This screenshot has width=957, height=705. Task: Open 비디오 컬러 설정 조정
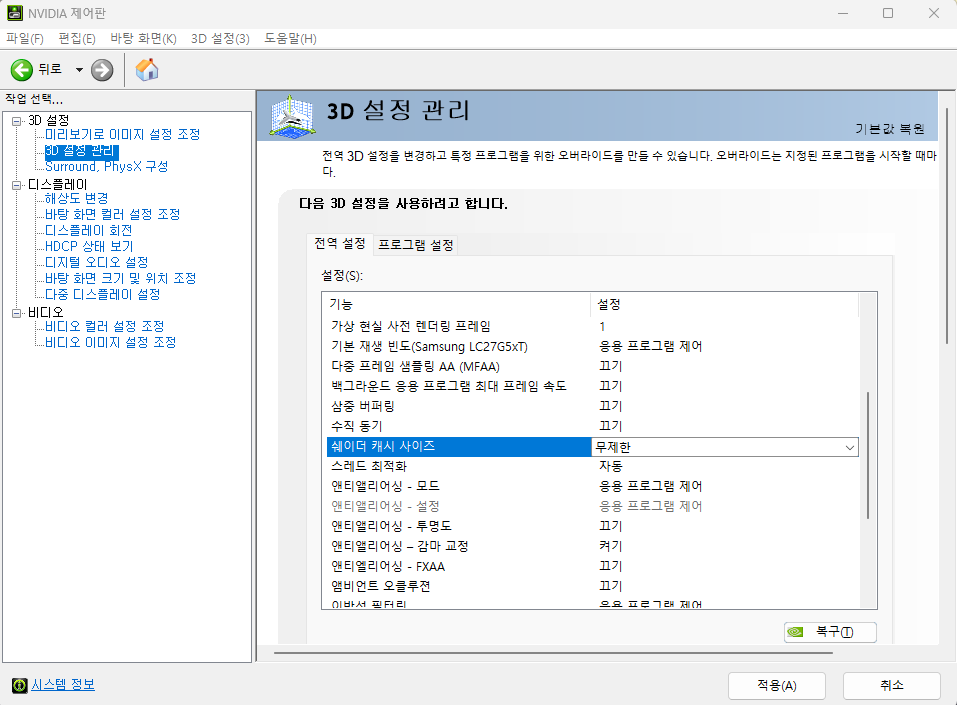[104, 326]
